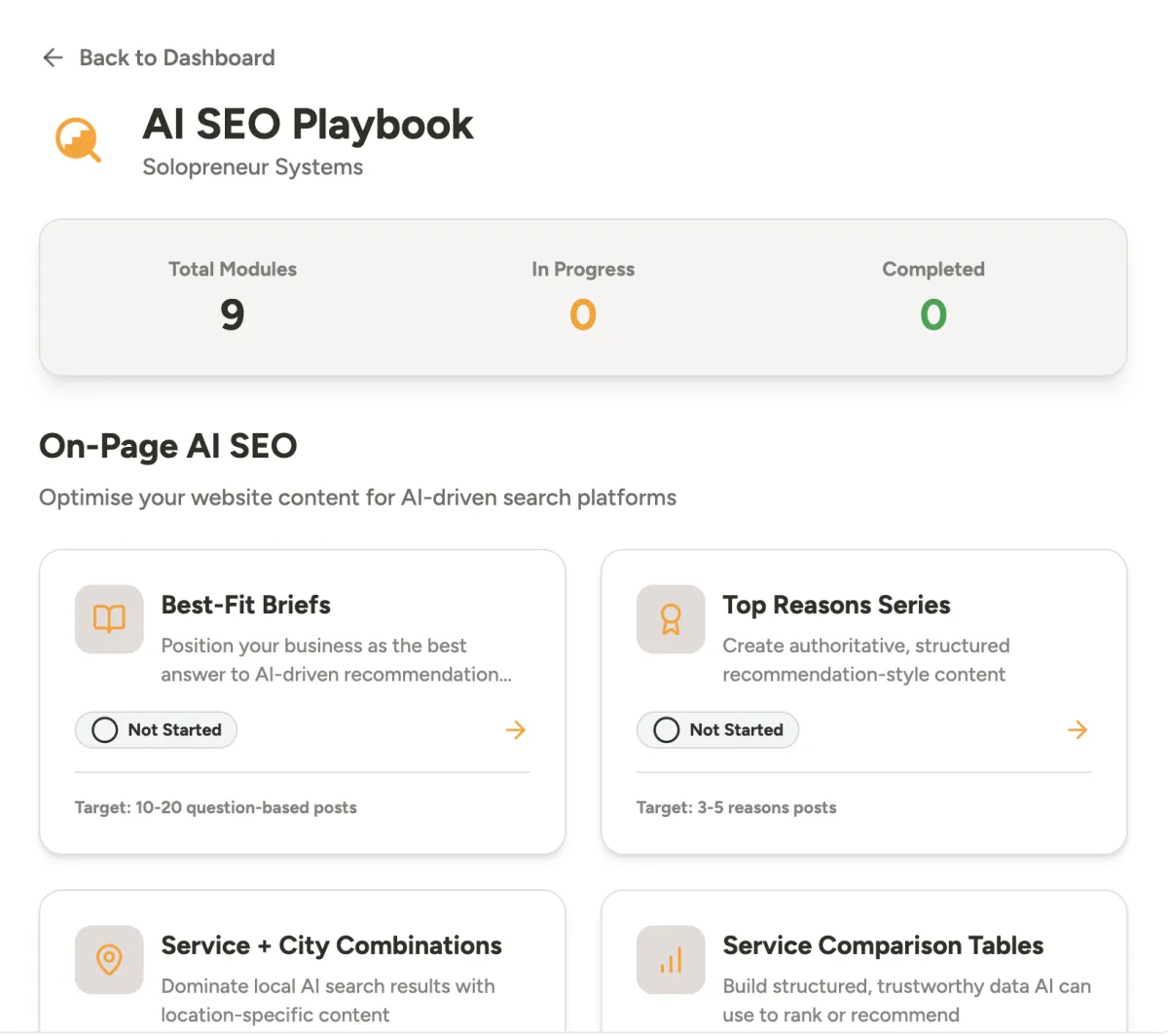Go back via Back to Dashboard link
1168x1036 pixels.
click(176, 58)
